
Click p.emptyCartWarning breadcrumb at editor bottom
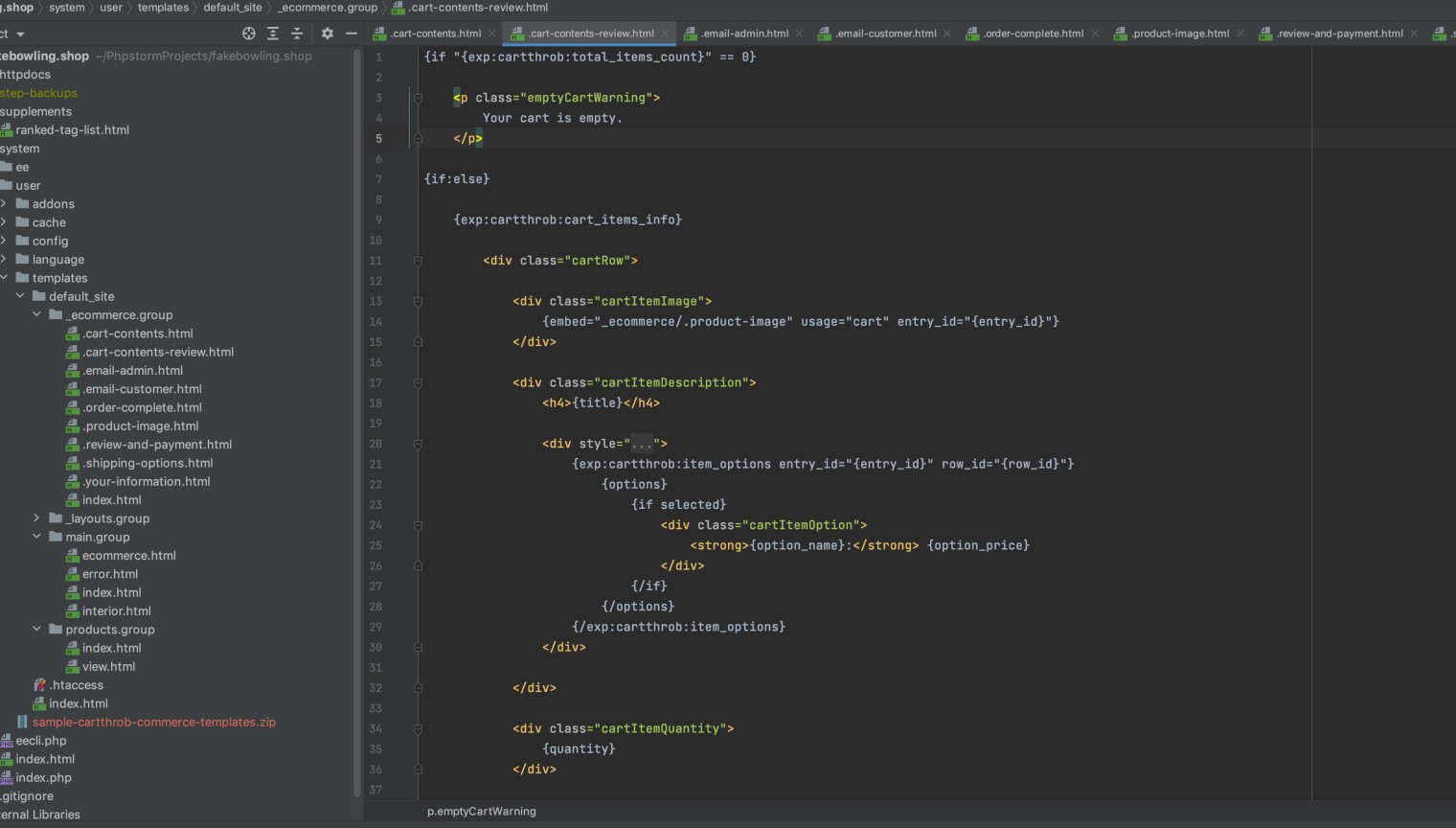pos(482,812)
